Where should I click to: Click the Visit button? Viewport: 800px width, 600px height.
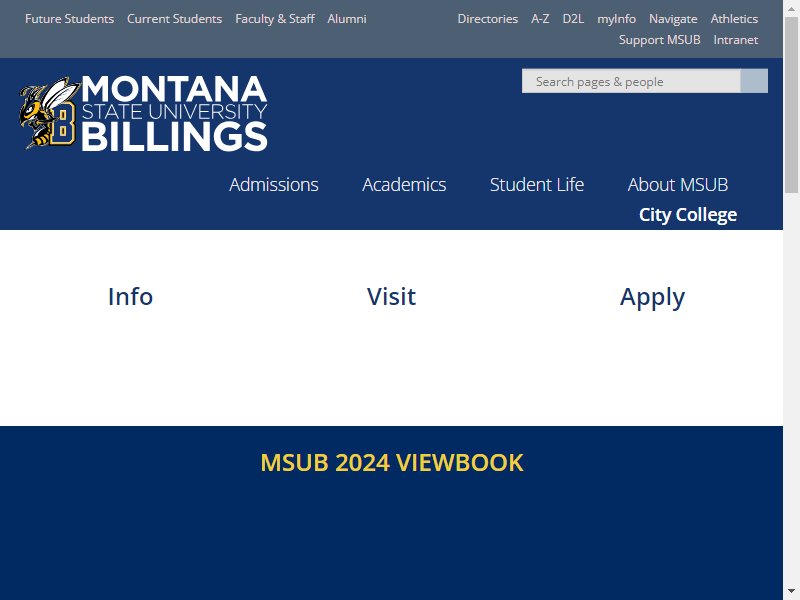pos(391,296)
